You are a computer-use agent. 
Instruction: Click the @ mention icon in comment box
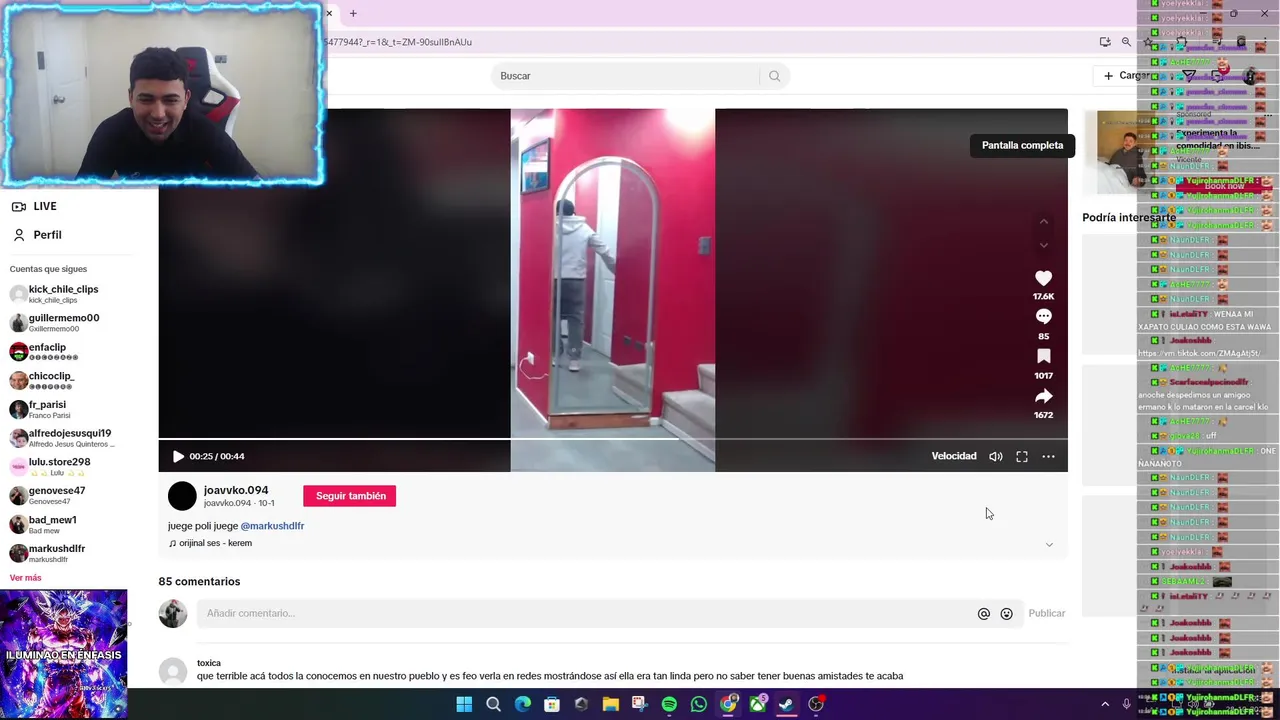[x=984, y=614]
